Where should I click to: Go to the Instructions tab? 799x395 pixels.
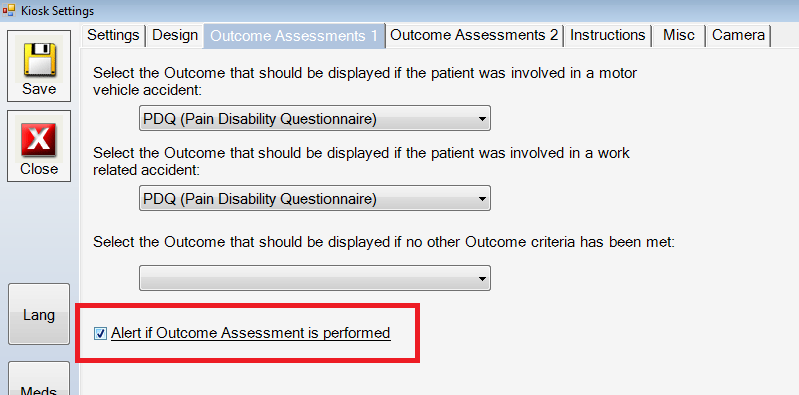click(607, 35)
